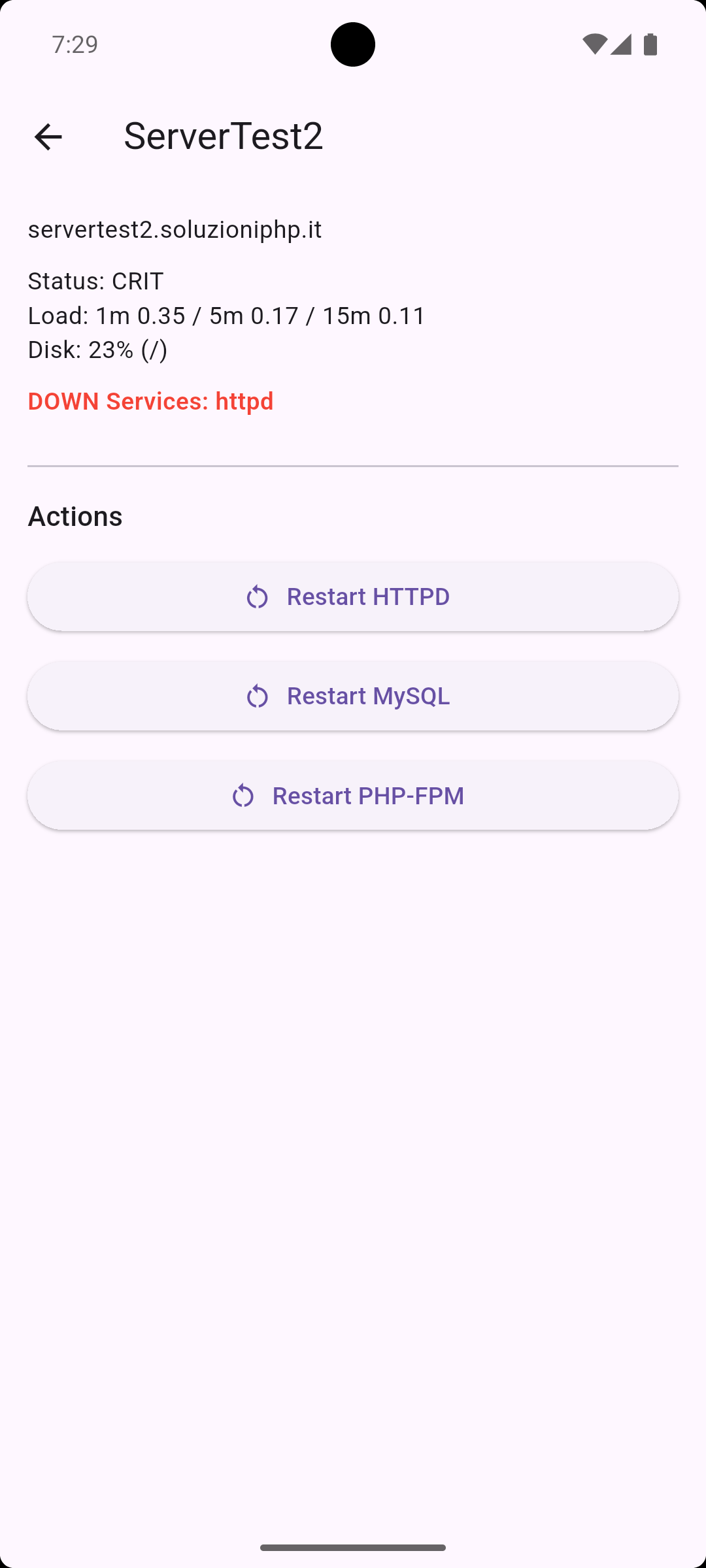The image size is (706, 1568).
Task: Tap the cellular signal icon
Action: pos(621,44)
